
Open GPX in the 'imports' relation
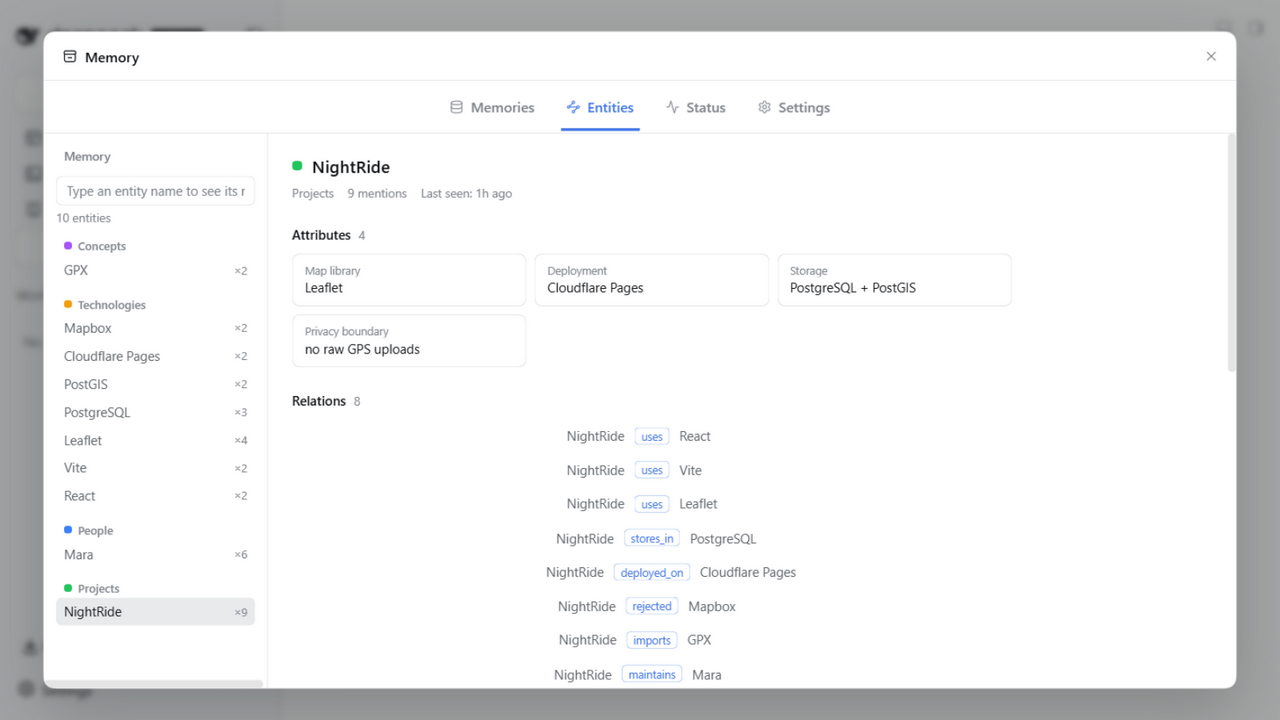click(700, 640)
